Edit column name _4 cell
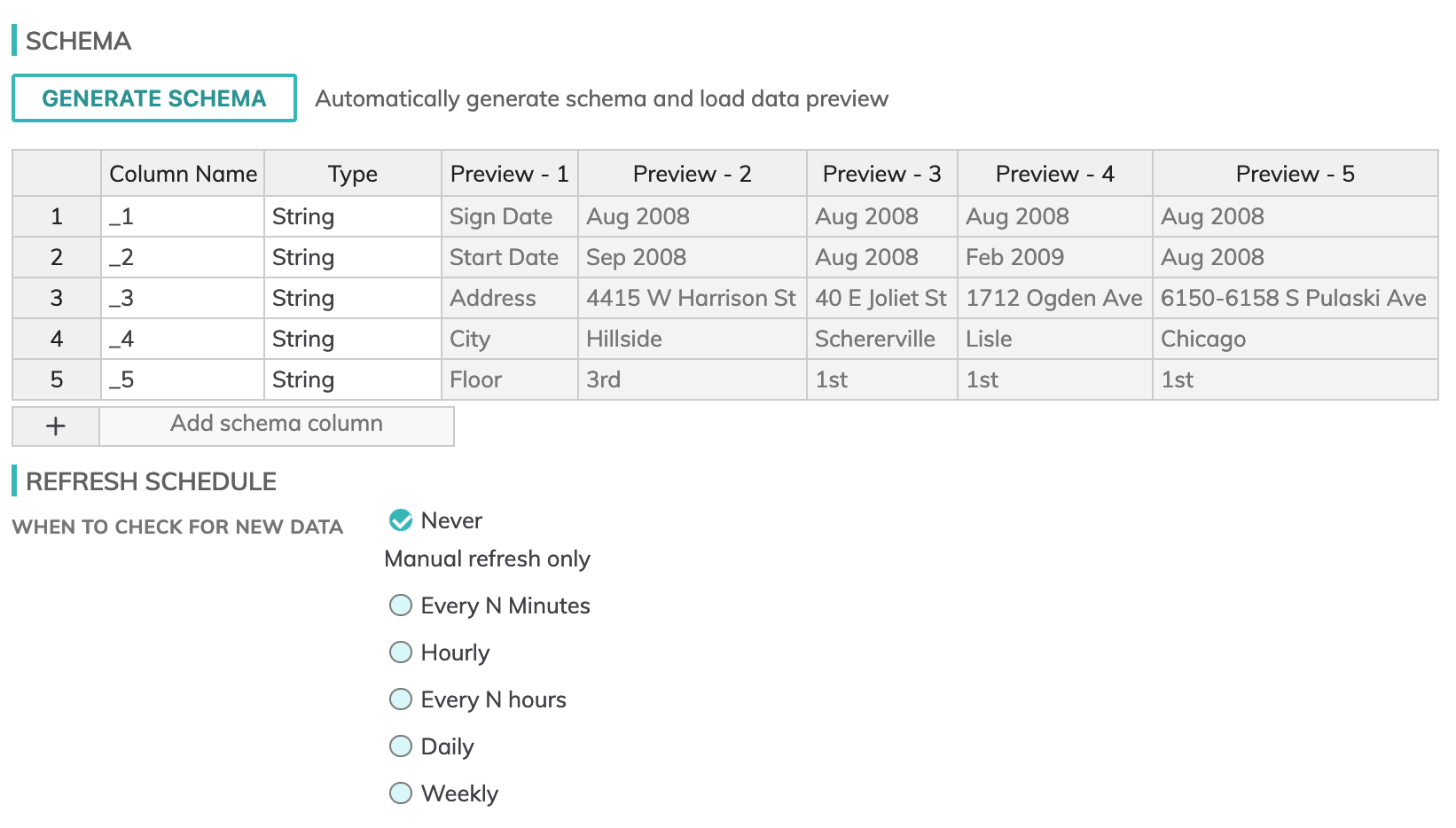 pyautogui.click(x=182, y=340)
